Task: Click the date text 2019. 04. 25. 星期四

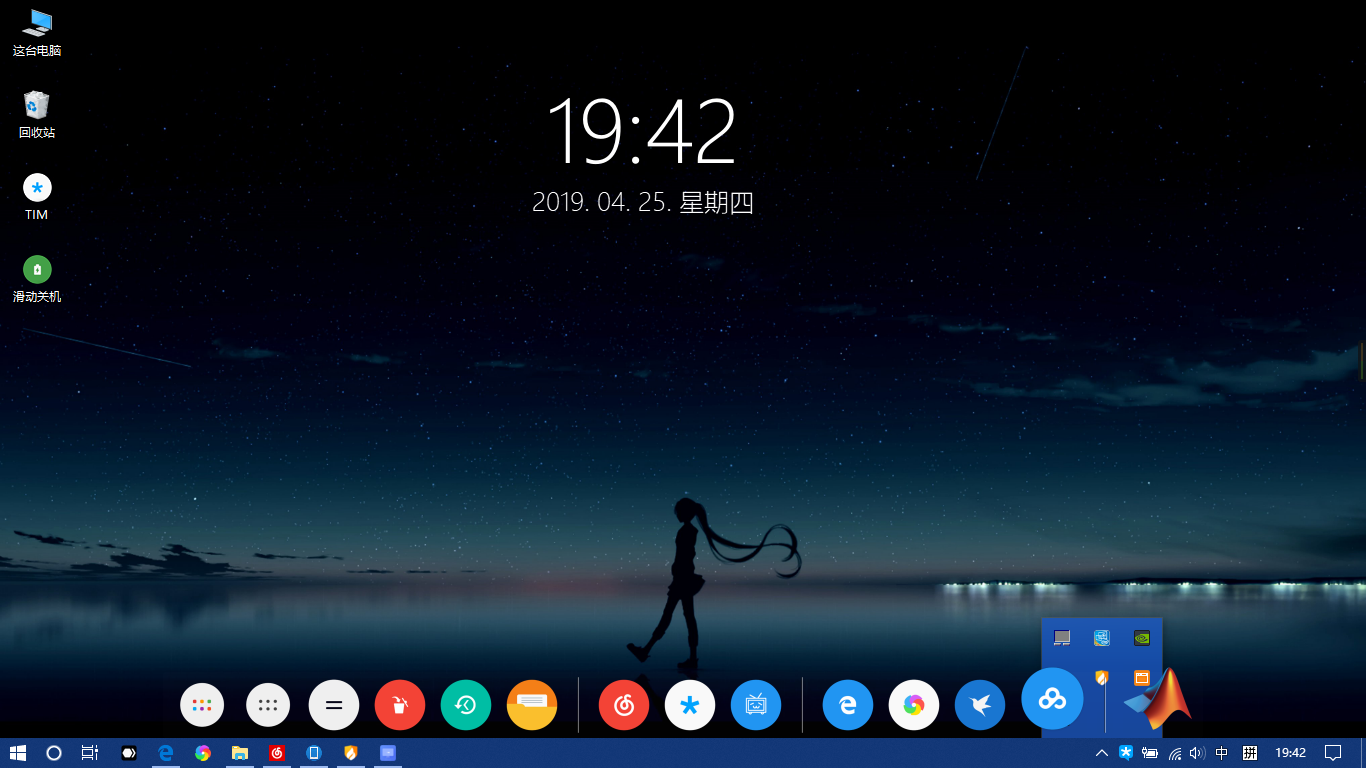Action: click(643, 202)
